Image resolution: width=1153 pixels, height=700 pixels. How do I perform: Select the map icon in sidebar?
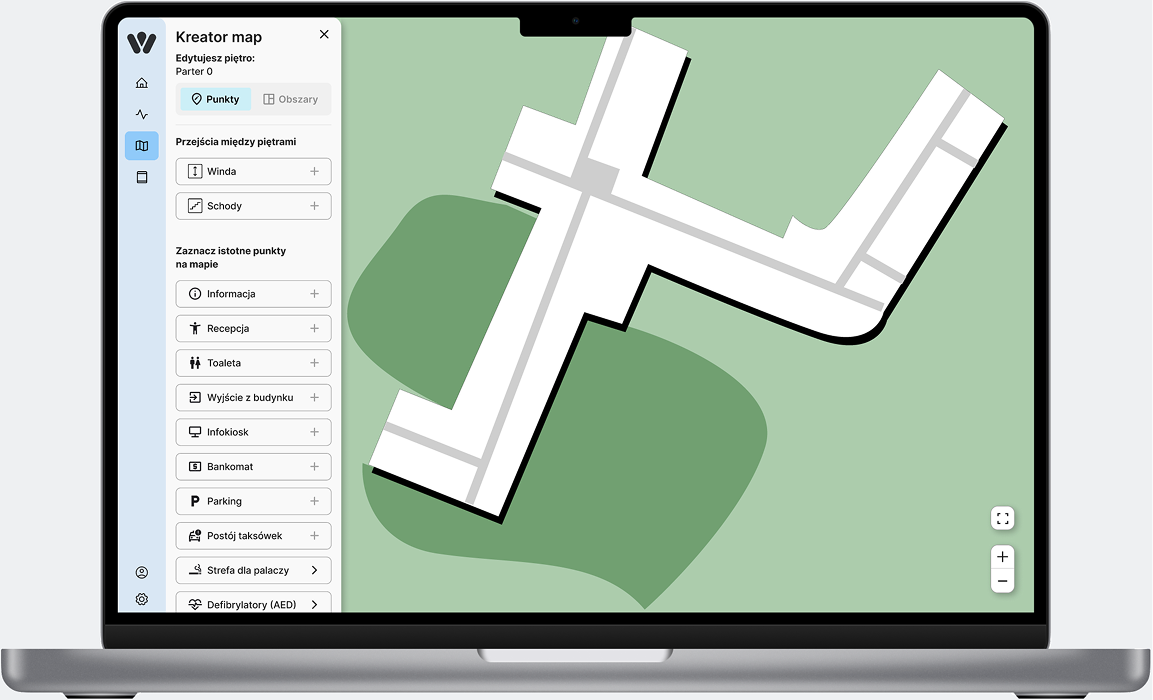point(141,146)
